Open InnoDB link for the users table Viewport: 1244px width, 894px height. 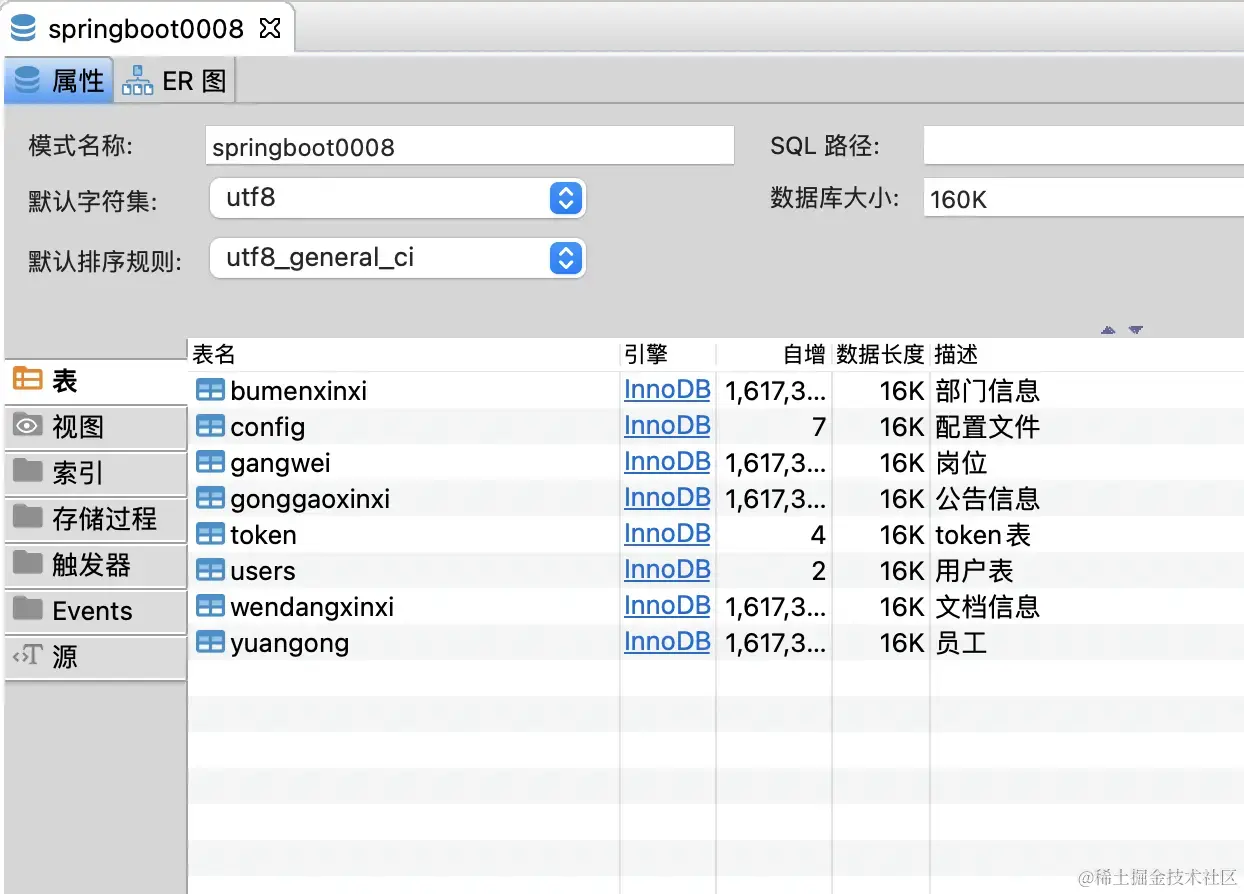point(667,569)
